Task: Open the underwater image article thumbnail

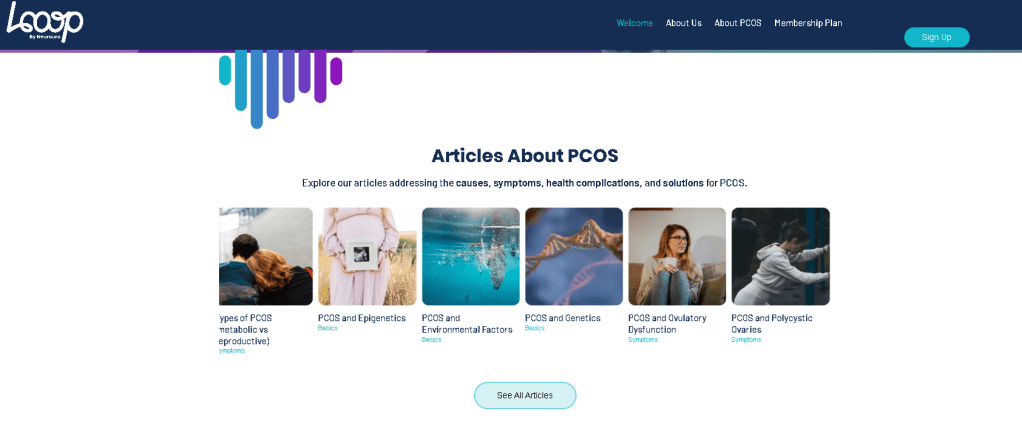Action: click(x=471, y=256)
